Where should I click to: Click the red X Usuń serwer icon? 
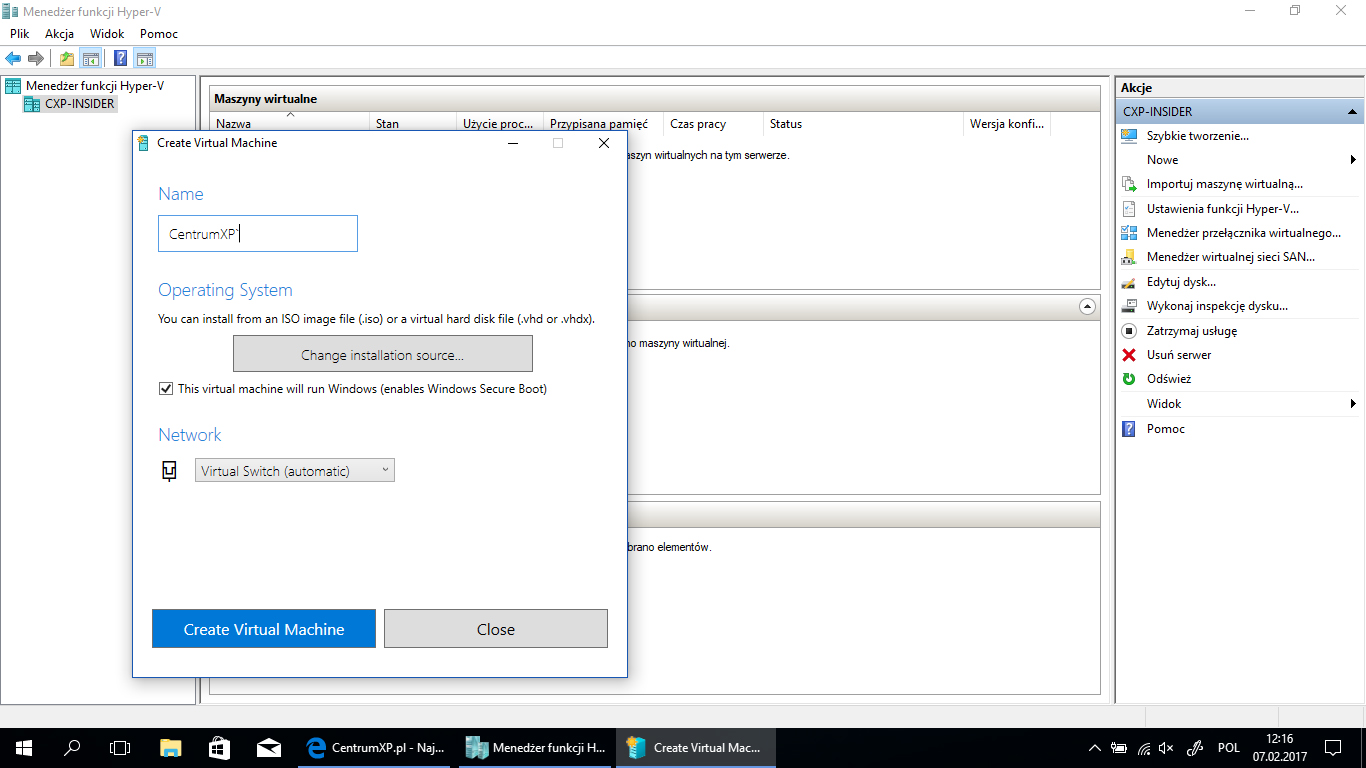tap(1129, 355)
